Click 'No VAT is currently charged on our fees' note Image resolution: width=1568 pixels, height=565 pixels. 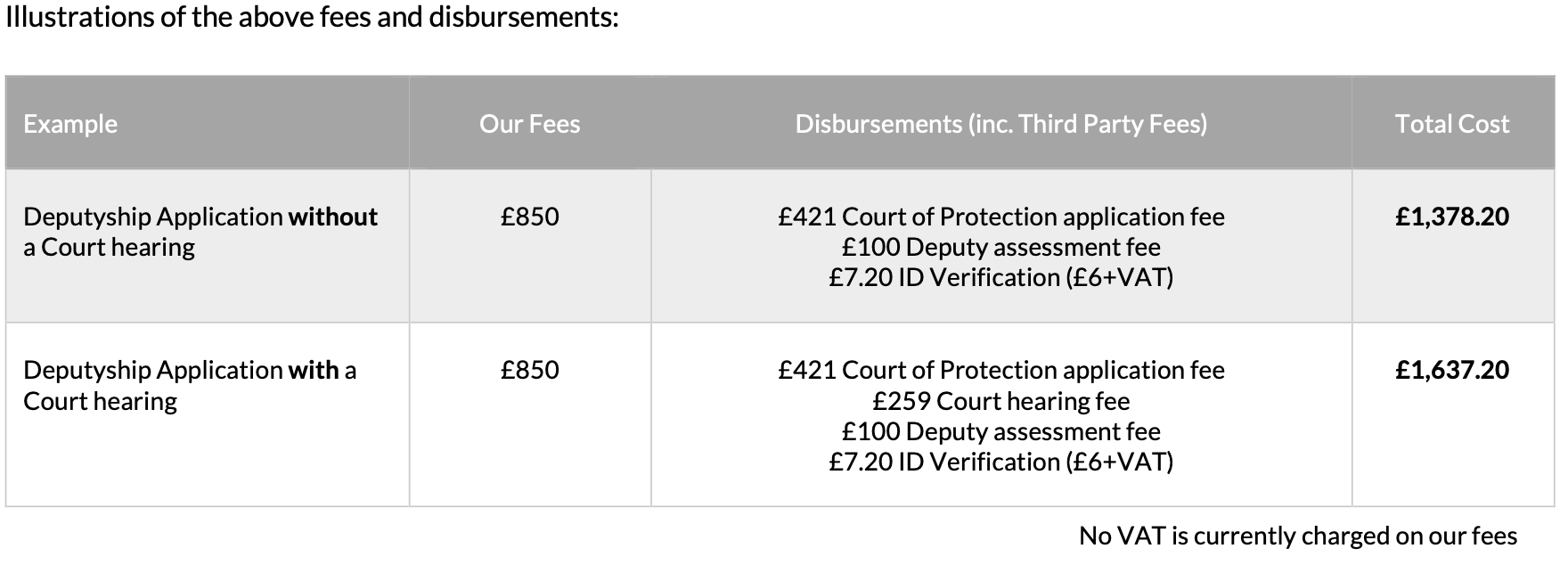click(1298, 536)
